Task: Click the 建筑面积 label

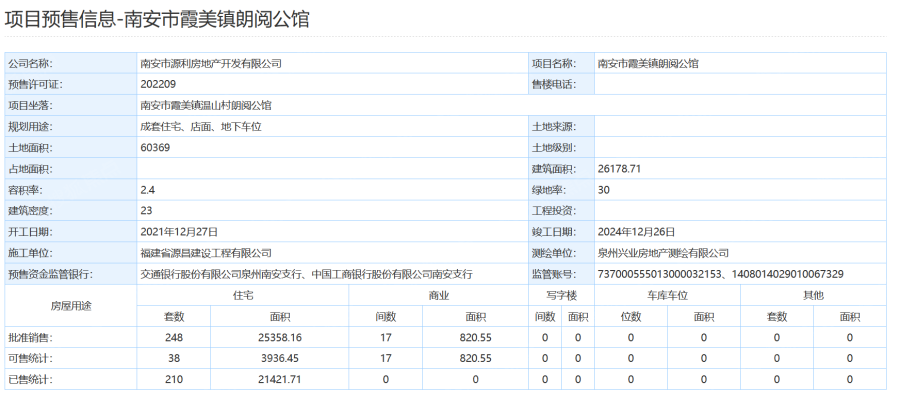Action: click(554, 169)
